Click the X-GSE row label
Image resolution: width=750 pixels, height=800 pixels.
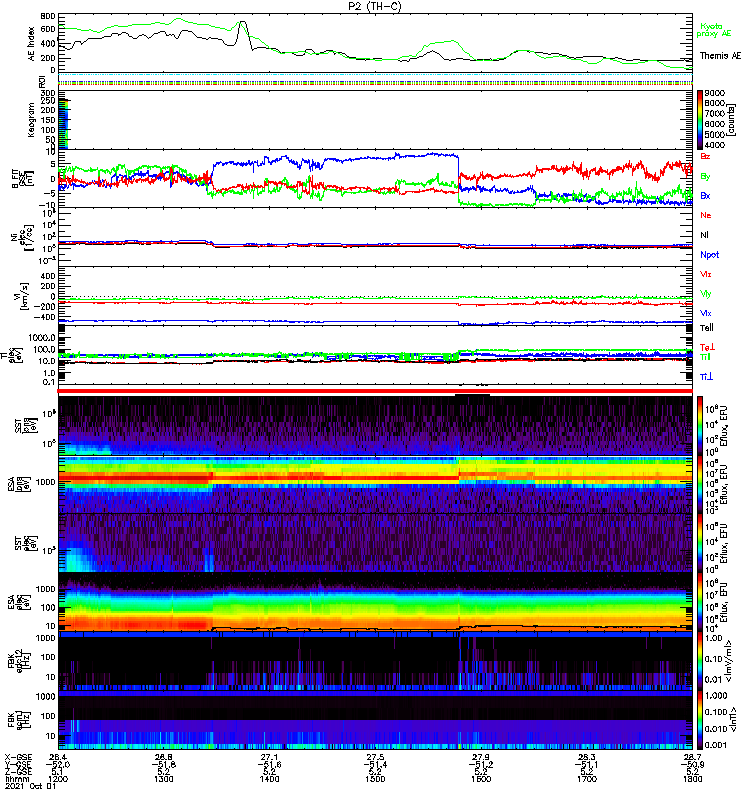pos(18,757)
